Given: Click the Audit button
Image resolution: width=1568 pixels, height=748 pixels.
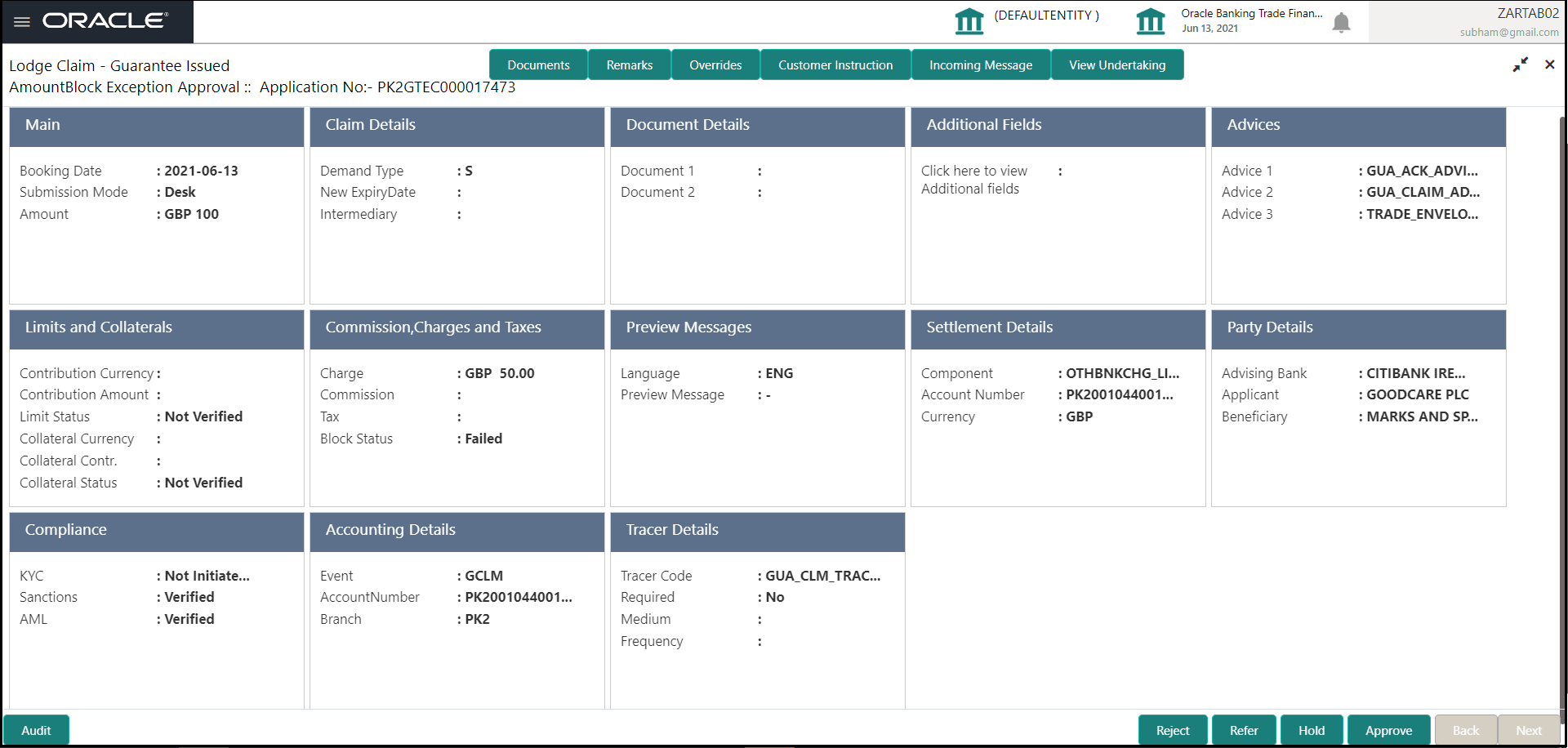Looking at the screenshot, I should click(36, 729).
